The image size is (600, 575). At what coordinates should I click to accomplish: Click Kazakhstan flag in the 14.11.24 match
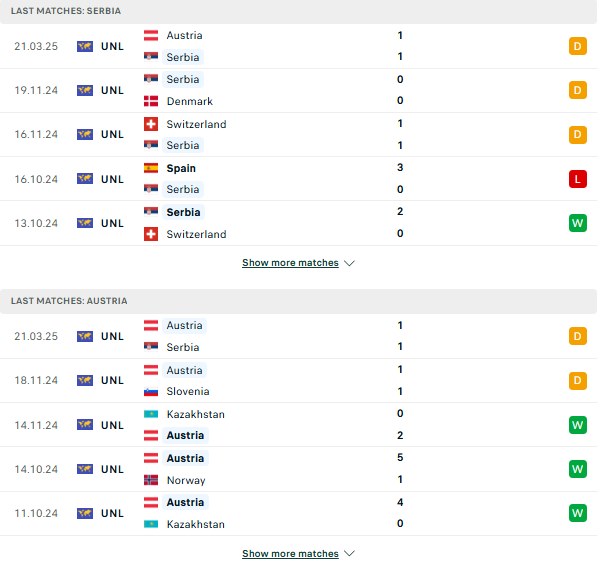click(151, 414)
